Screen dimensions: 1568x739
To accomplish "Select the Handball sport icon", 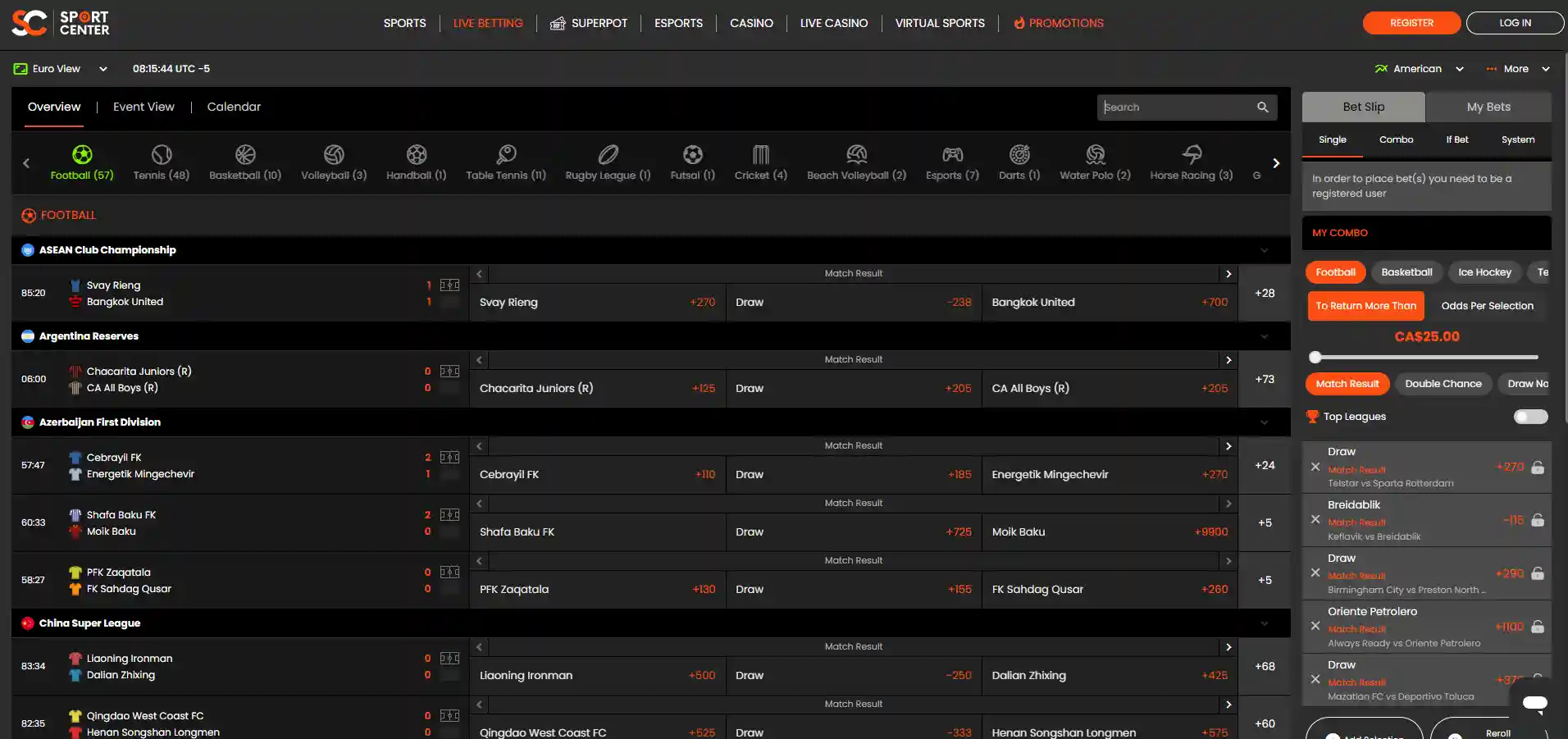I will coord(417,154).
